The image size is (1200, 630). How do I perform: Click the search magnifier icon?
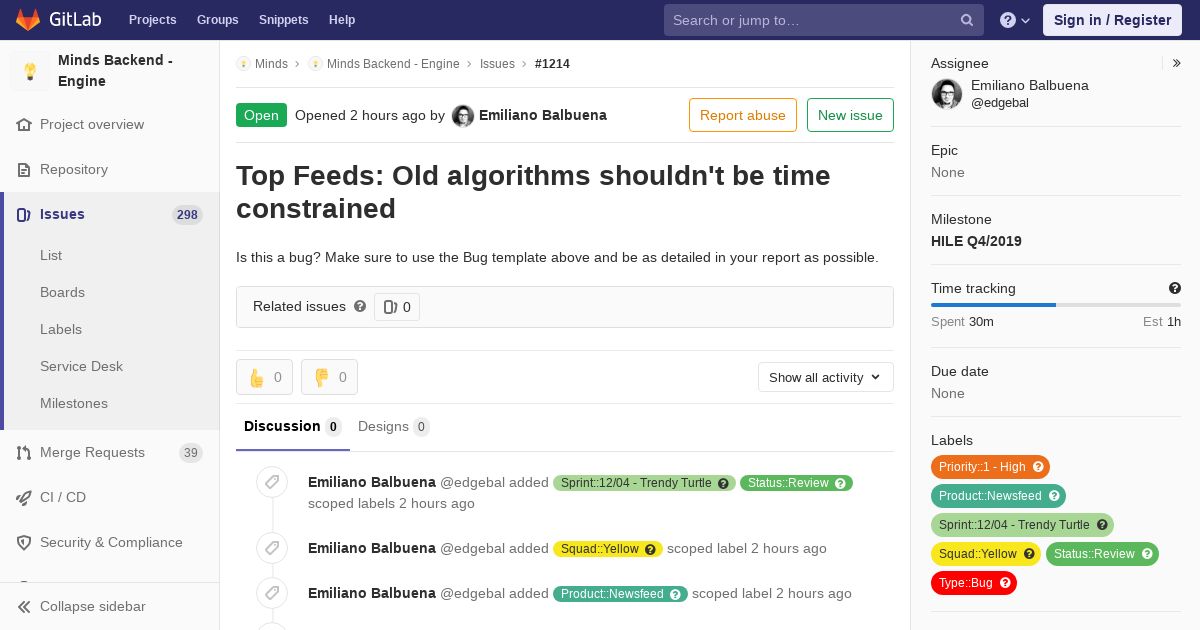click(x=967, y=20)
